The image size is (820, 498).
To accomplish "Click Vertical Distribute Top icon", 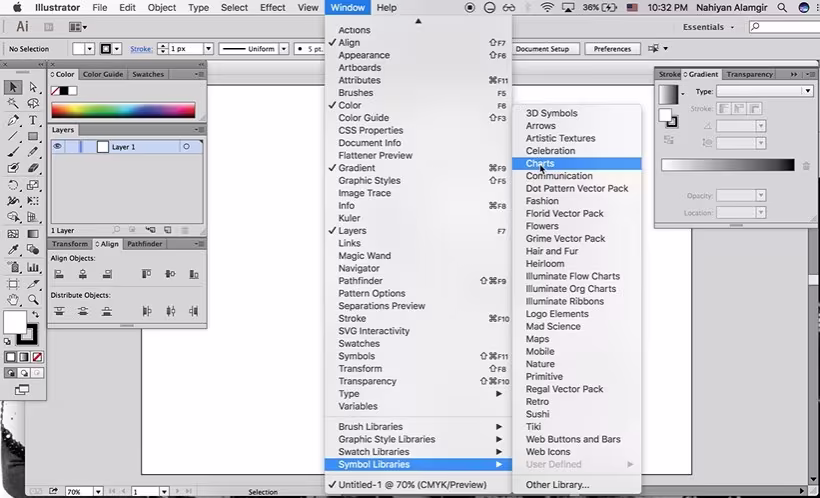I will point(59,311).
